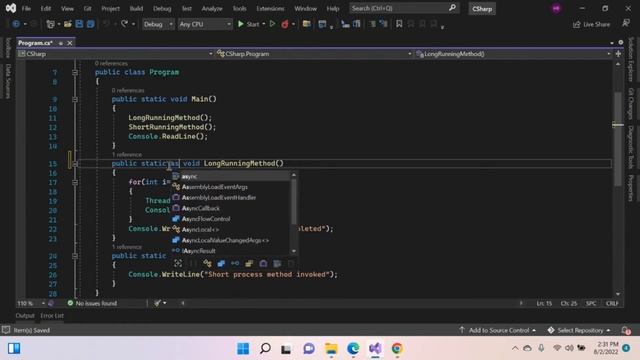Viewport: 640px width, 360px height.
Task: Open the File menu
Action: tap(26, 8)
